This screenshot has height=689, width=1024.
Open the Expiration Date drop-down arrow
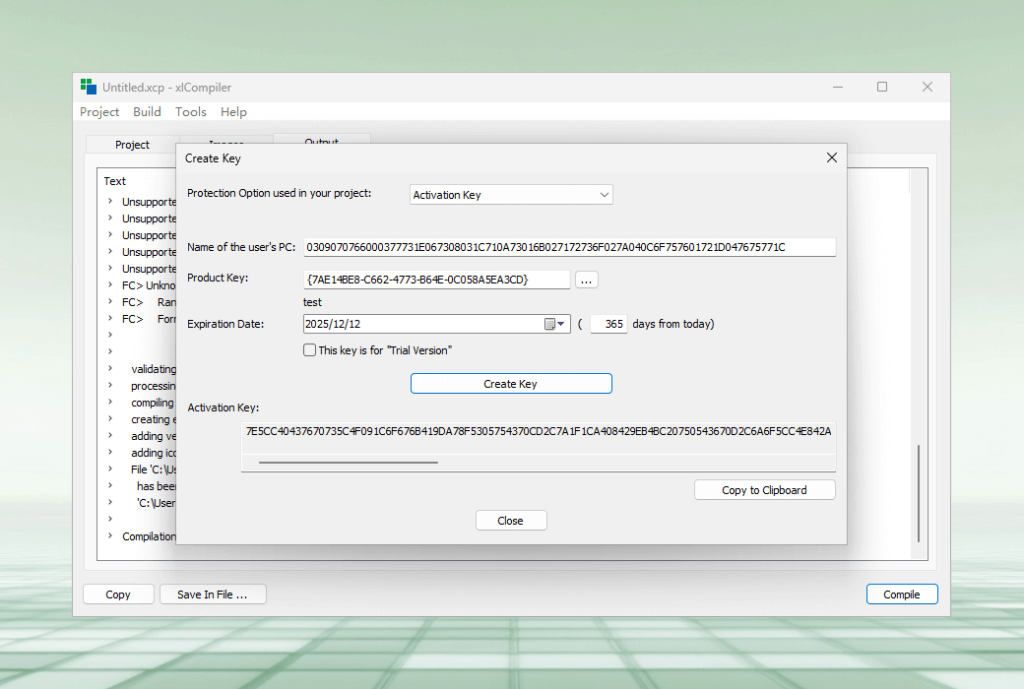coord(559,323)
